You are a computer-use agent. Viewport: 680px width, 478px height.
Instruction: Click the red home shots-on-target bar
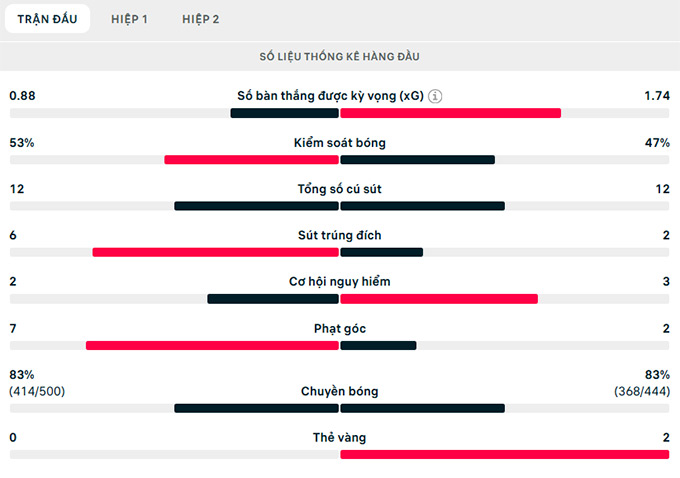coord(215,252)
